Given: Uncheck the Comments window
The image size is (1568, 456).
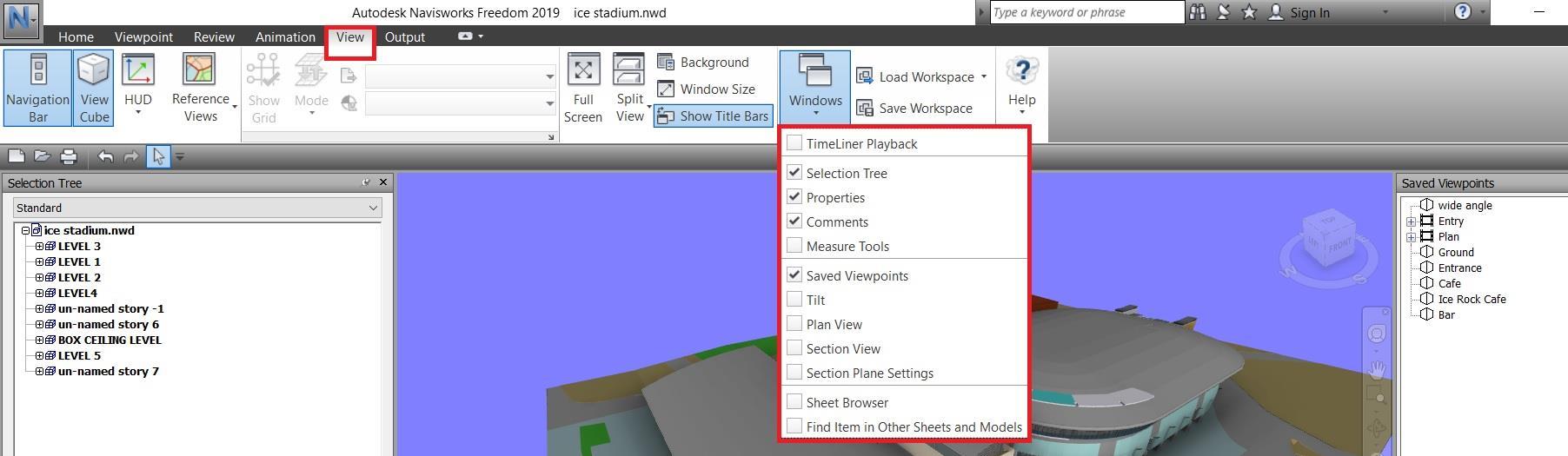Looking at the screenshot, I should coord(794,221).
